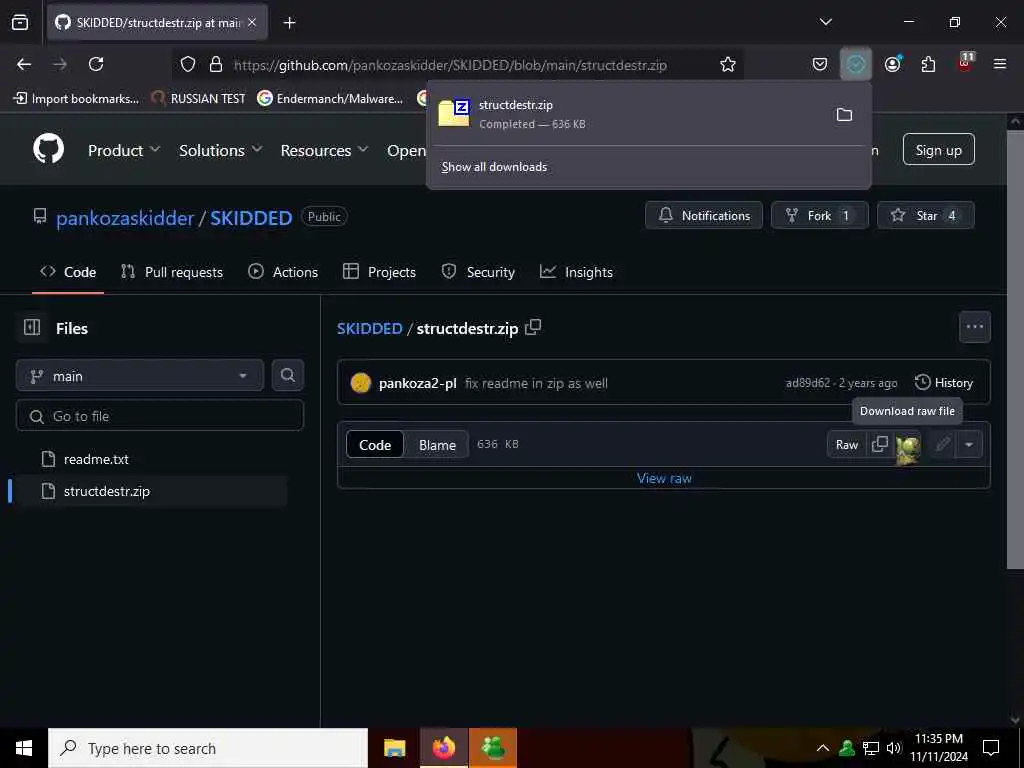This screenshot has height=768, width=1024.
Task: Select structdestr.zip in file tree
Action: 150,491
